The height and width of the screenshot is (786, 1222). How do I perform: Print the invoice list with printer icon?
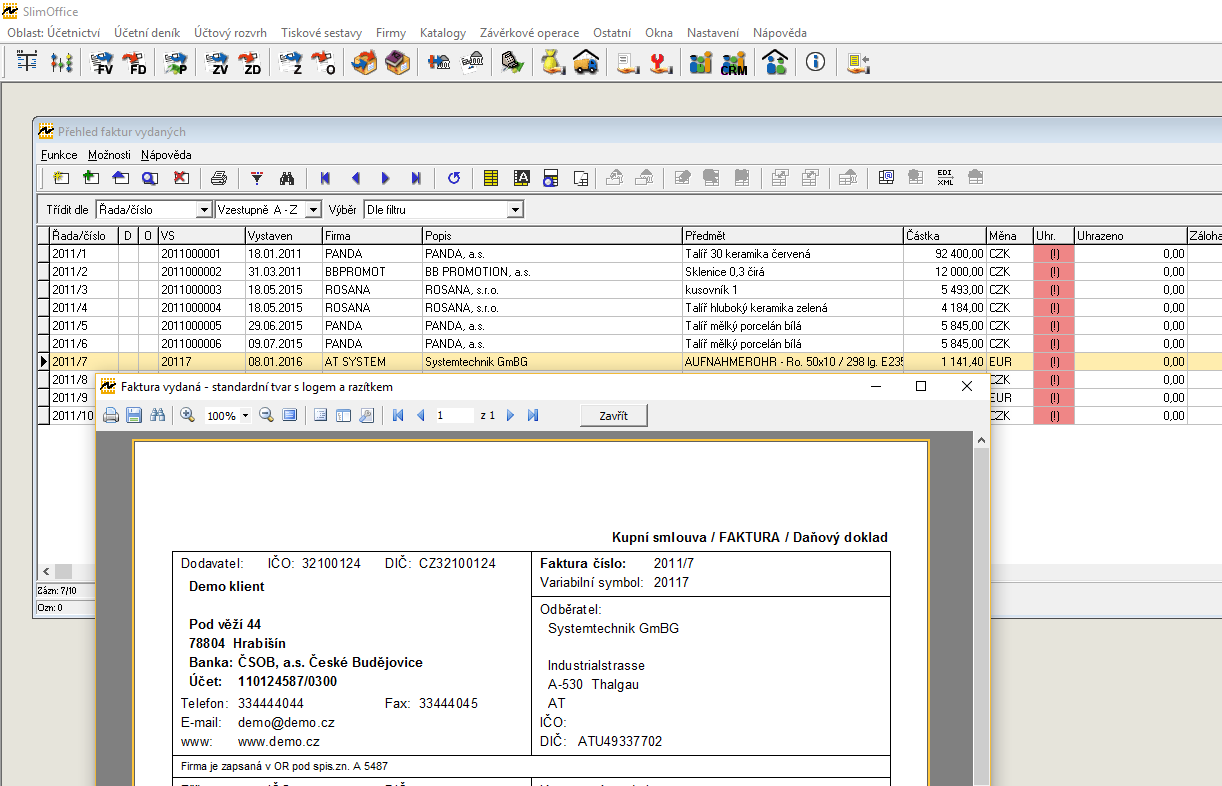click(219, 178)
